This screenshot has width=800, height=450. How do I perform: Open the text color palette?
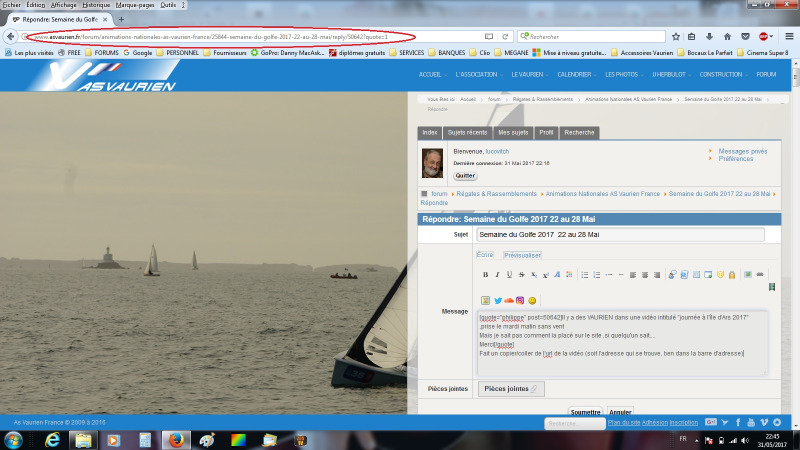pos(569,274)
